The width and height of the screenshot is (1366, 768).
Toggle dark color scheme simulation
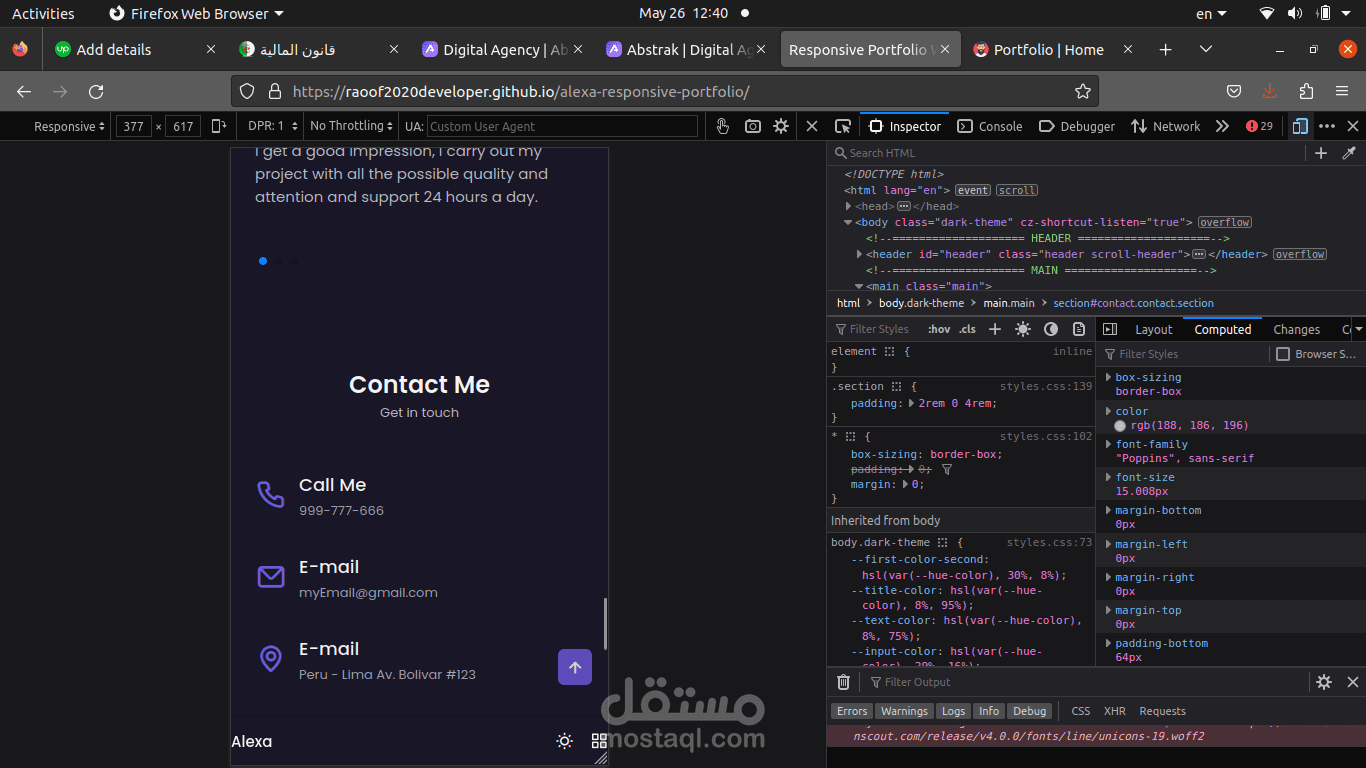point(1051,329)
